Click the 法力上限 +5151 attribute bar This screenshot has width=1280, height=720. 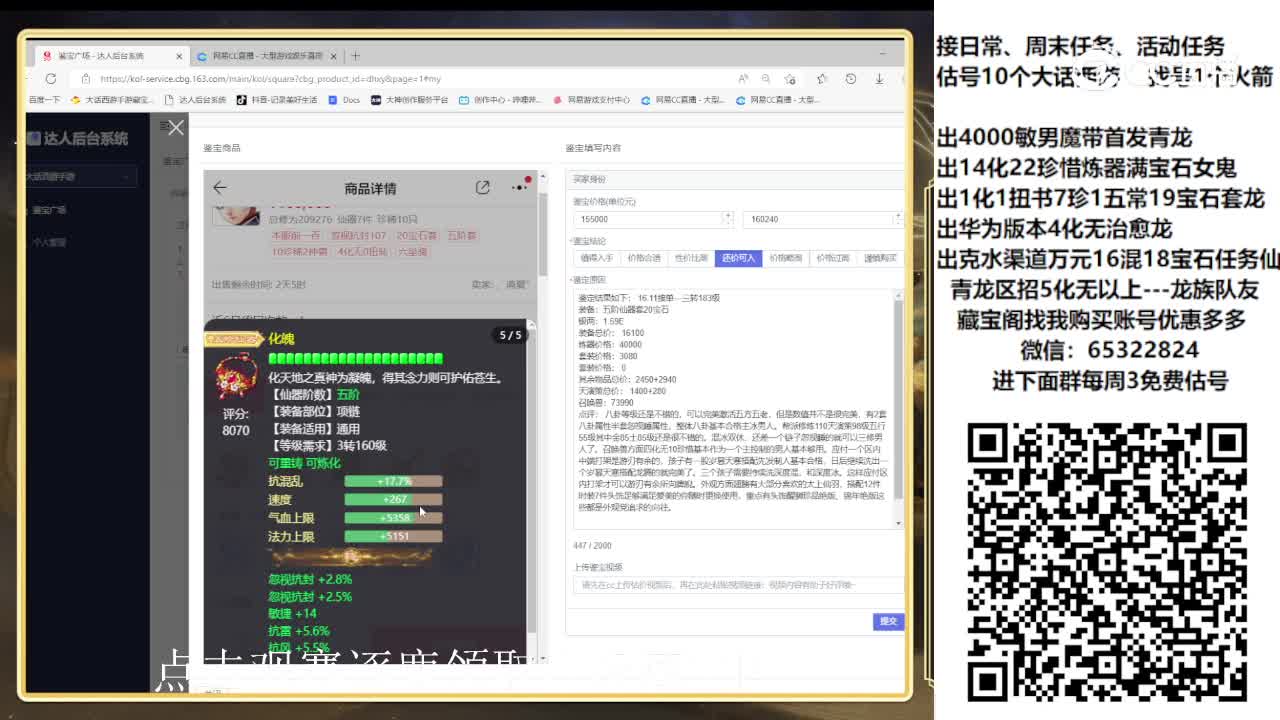click(x=393, y=536)
